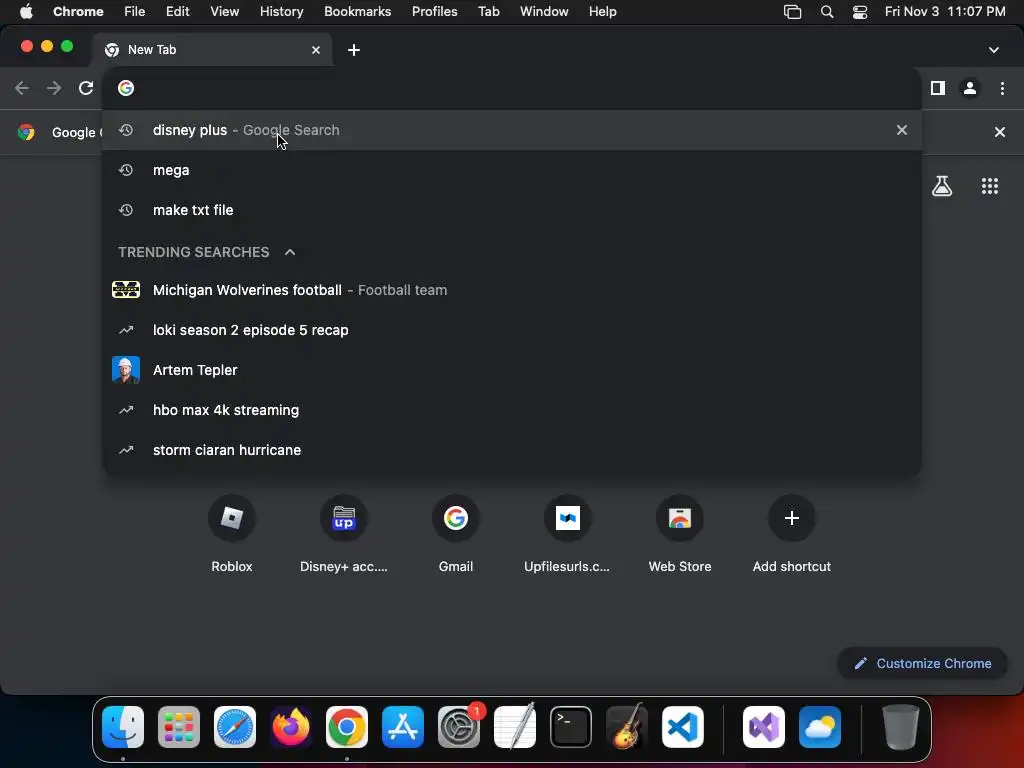Click the date and time clock
1024x768 pixels.
coord(945,12)
